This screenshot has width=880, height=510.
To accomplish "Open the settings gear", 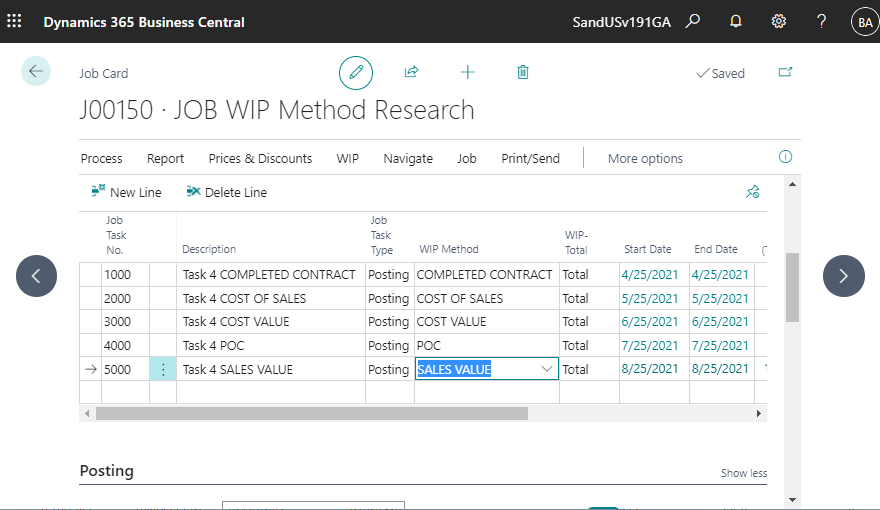I will (778, 21).
